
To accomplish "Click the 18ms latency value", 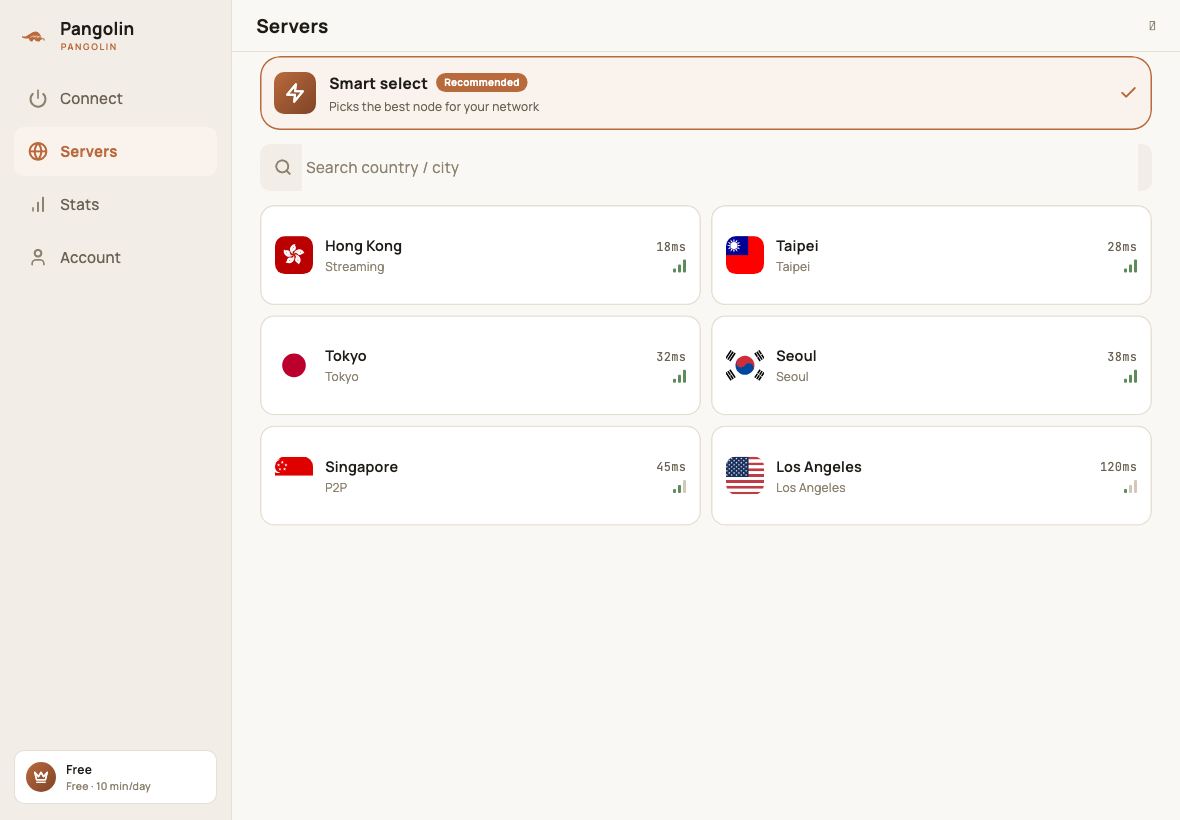I will tap(671, 247).
